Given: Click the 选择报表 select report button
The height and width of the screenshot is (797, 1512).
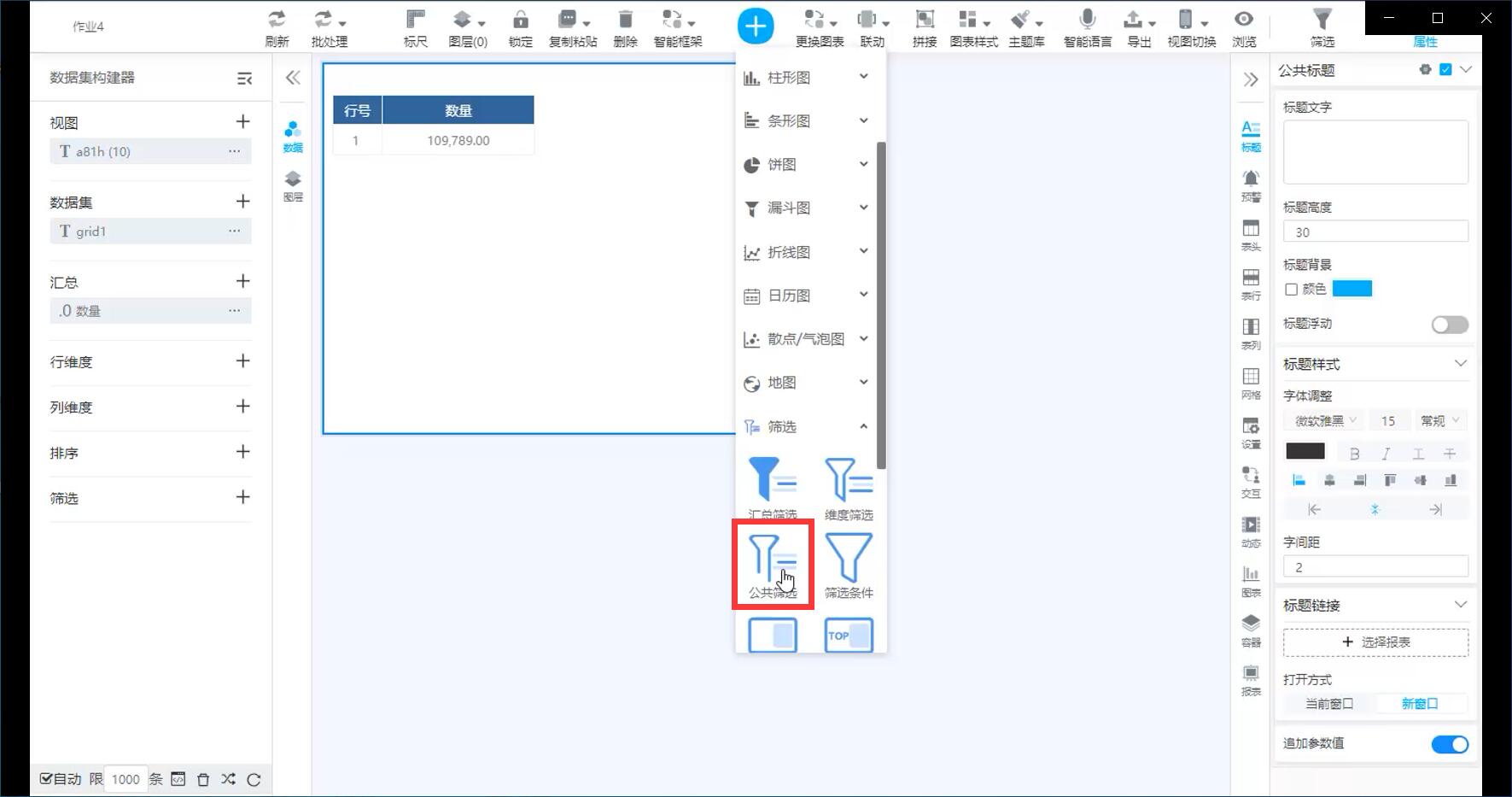Looking at the screenshot, I should tap(1375, 642).
